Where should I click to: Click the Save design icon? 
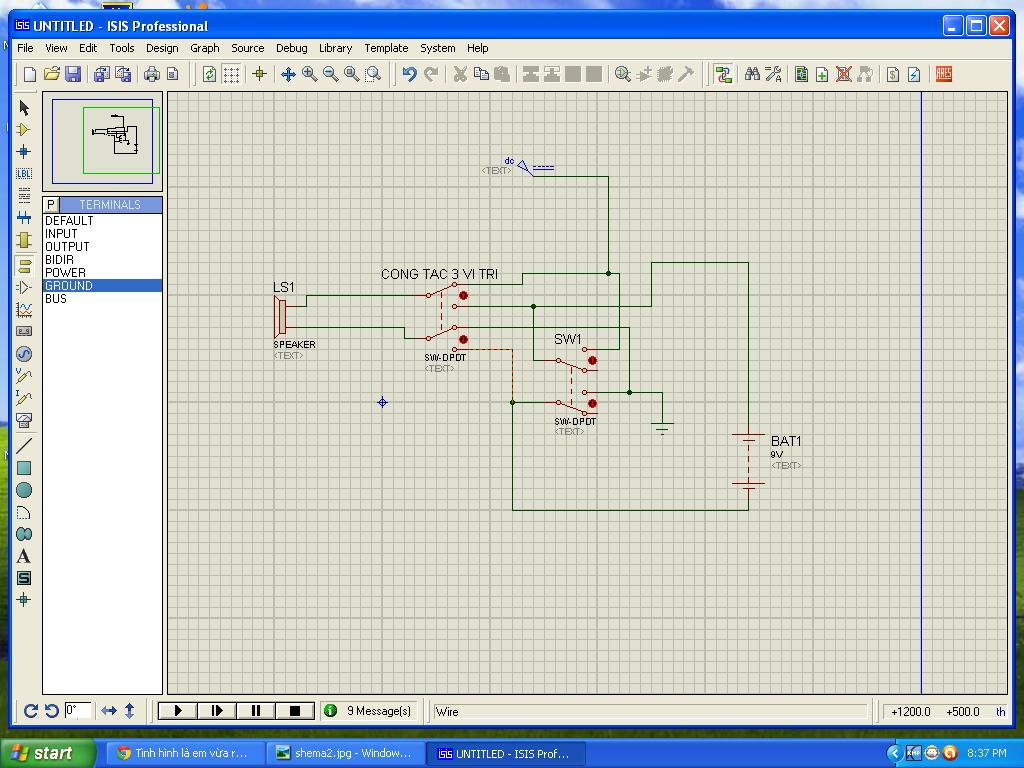[x=73, y=74]
